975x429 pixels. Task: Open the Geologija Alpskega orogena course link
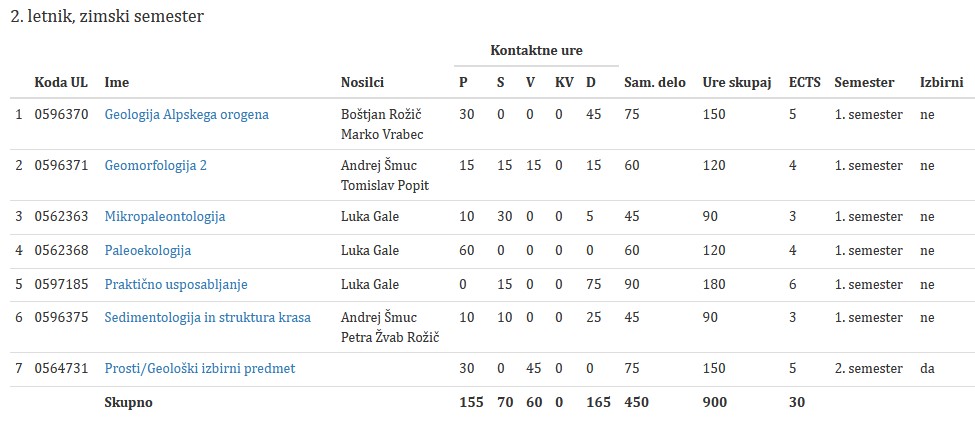186,114
